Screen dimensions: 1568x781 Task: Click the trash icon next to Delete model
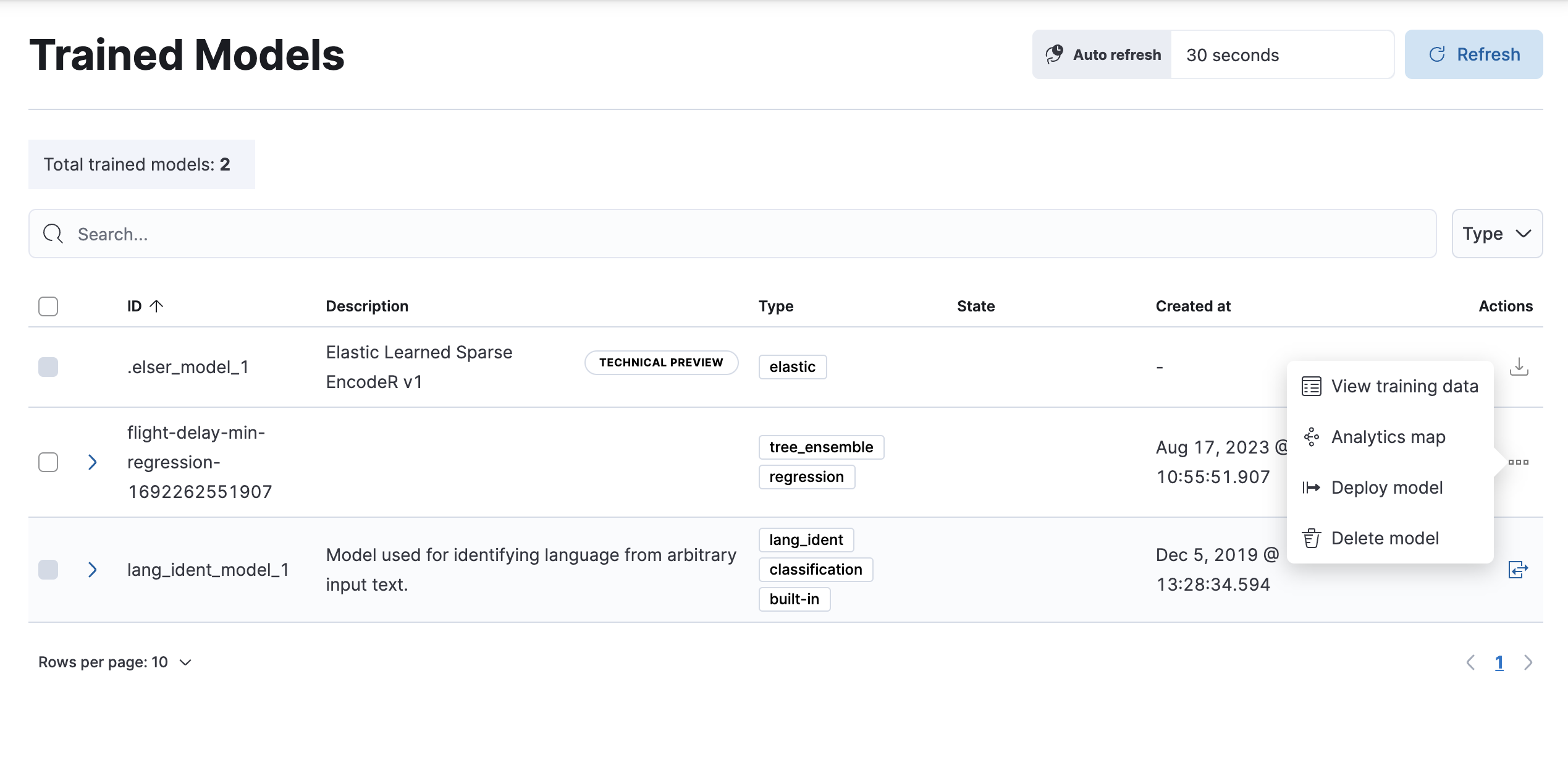point(1310,538)
